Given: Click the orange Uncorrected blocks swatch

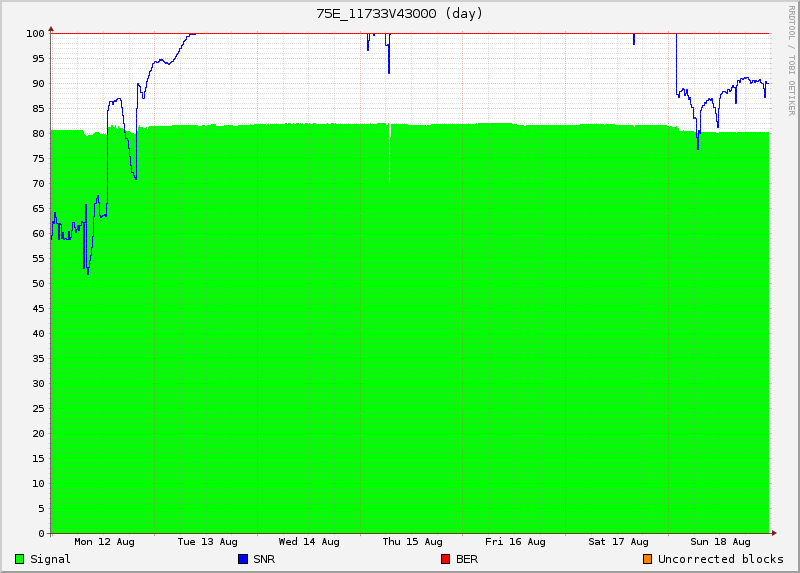Looking at the screenshot, I should tap(647, 559).
